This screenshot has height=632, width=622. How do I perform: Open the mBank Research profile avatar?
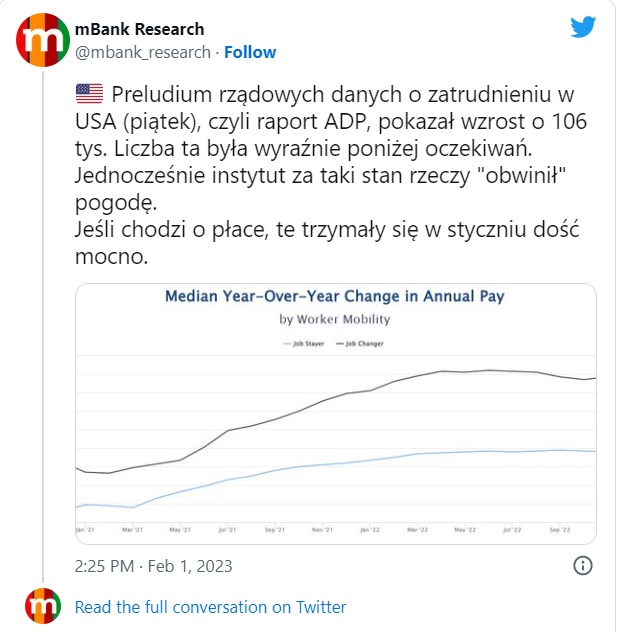click(x=43, y=40)
